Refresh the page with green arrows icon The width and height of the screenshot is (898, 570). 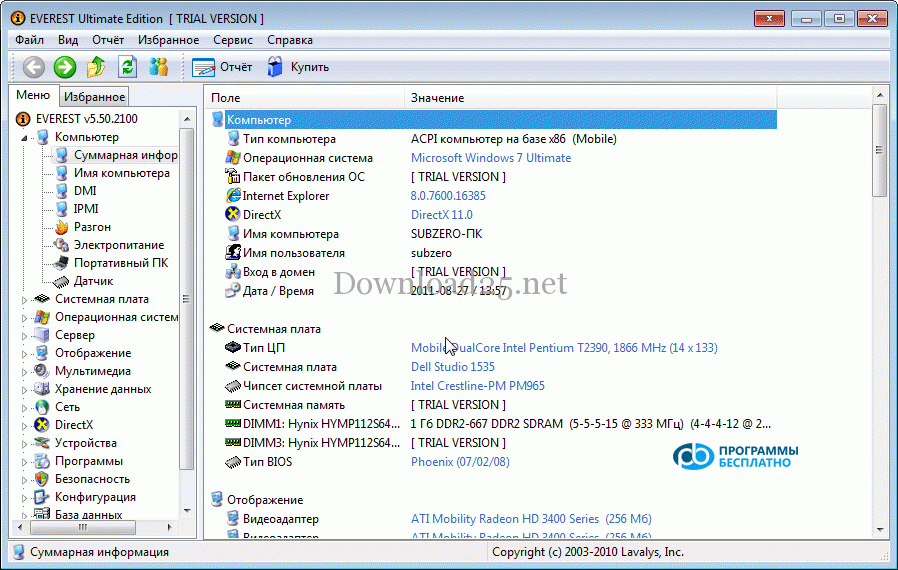tap(127, 67)
